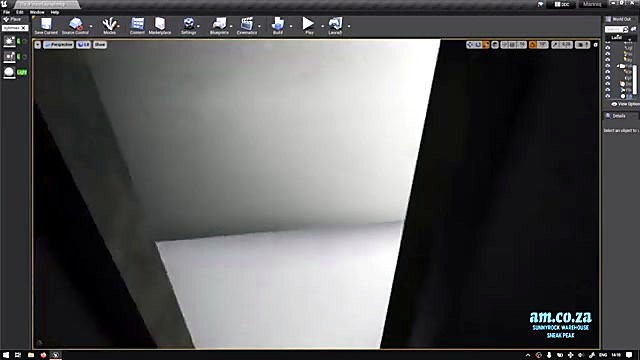Open Task View on the taskbar
Image resolution: width=640 pixels, height=360 pixels.
point(18,355)
